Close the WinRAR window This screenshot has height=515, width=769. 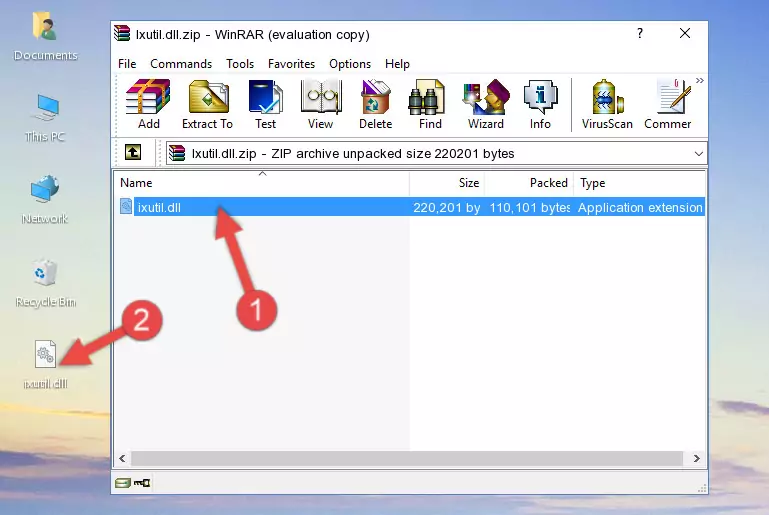tap(685, 33)
